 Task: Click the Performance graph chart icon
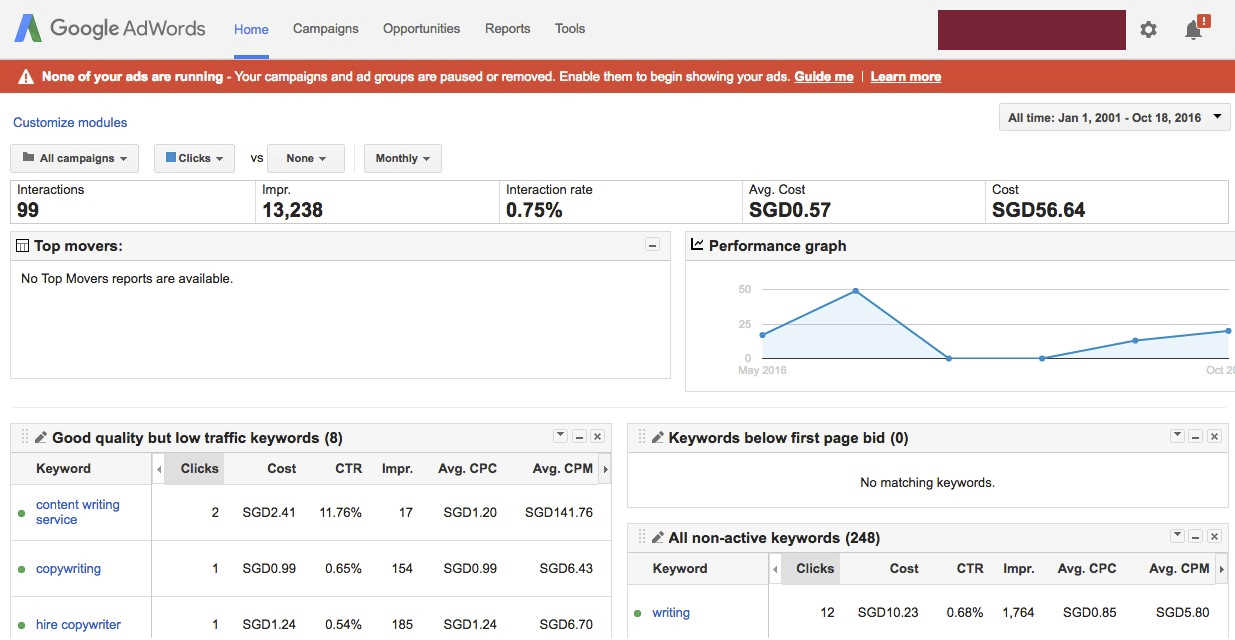(x=698, y=245)
